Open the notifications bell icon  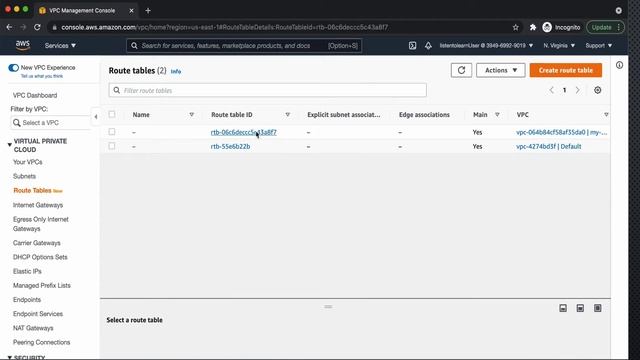pyautogui.click(x=428, y=46)
